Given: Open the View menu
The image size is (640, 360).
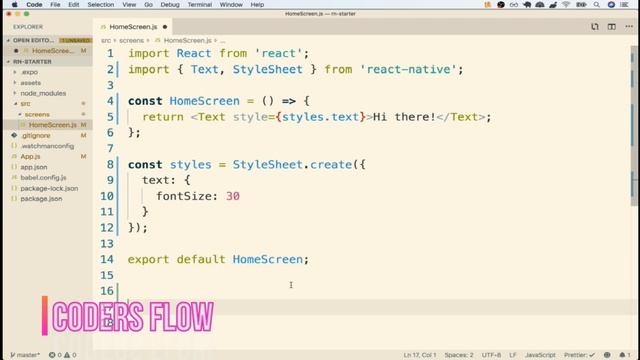Looking at the screenshot, I should point(129,4).
